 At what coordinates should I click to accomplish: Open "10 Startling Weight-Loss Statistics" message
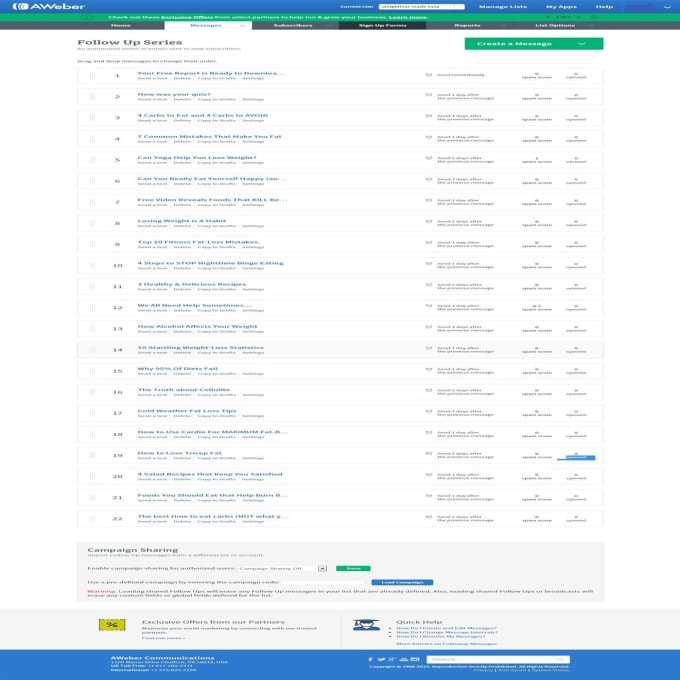click(200, 347)
